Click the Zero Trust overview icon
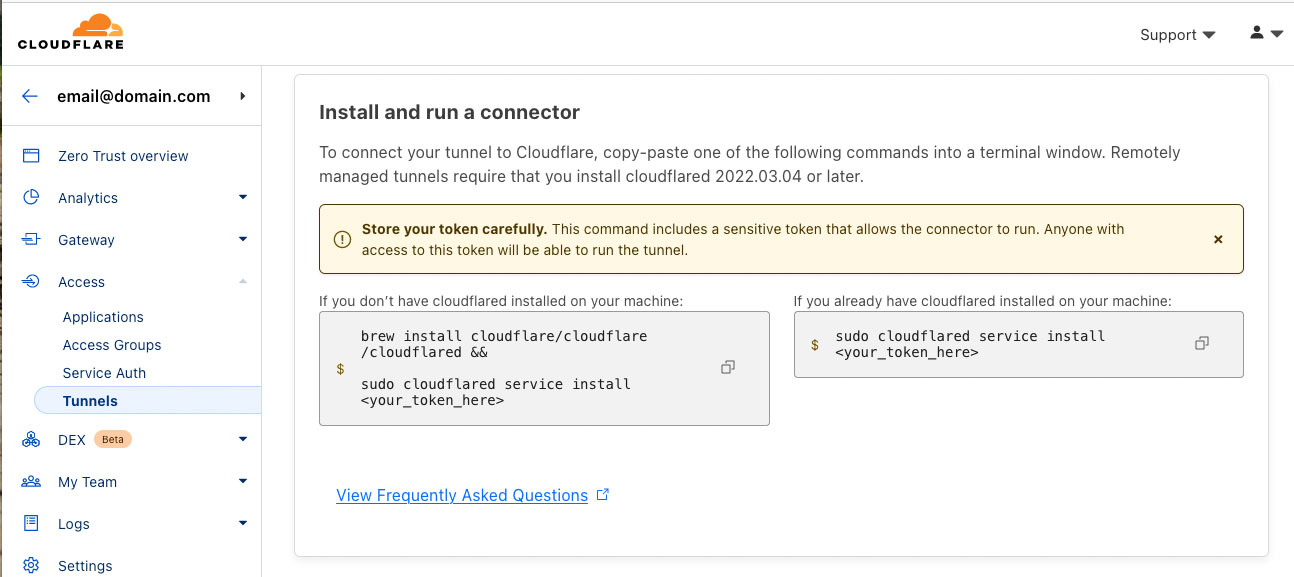 pos(31,156)
